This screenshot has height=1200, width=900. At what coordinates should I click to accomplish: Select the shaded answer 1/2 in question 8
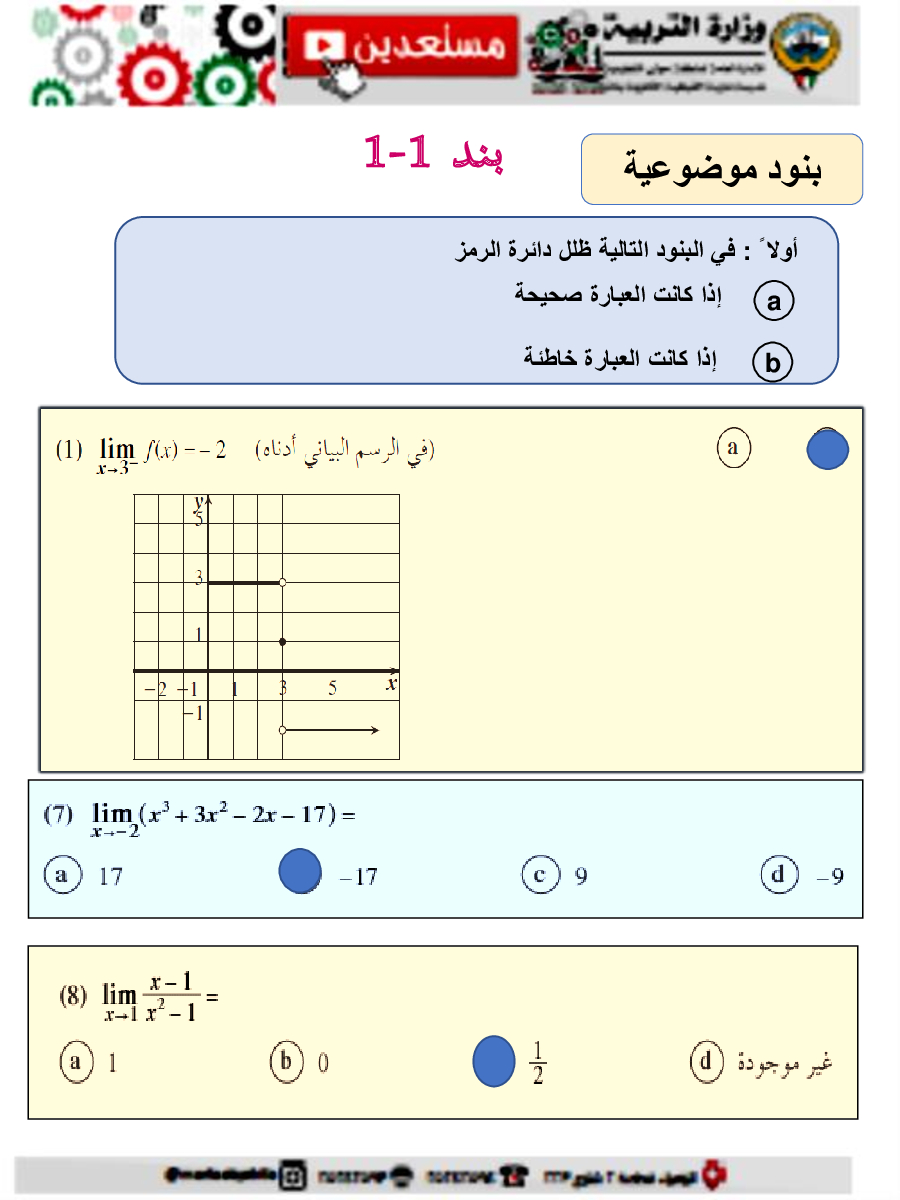coord(492,1061)
